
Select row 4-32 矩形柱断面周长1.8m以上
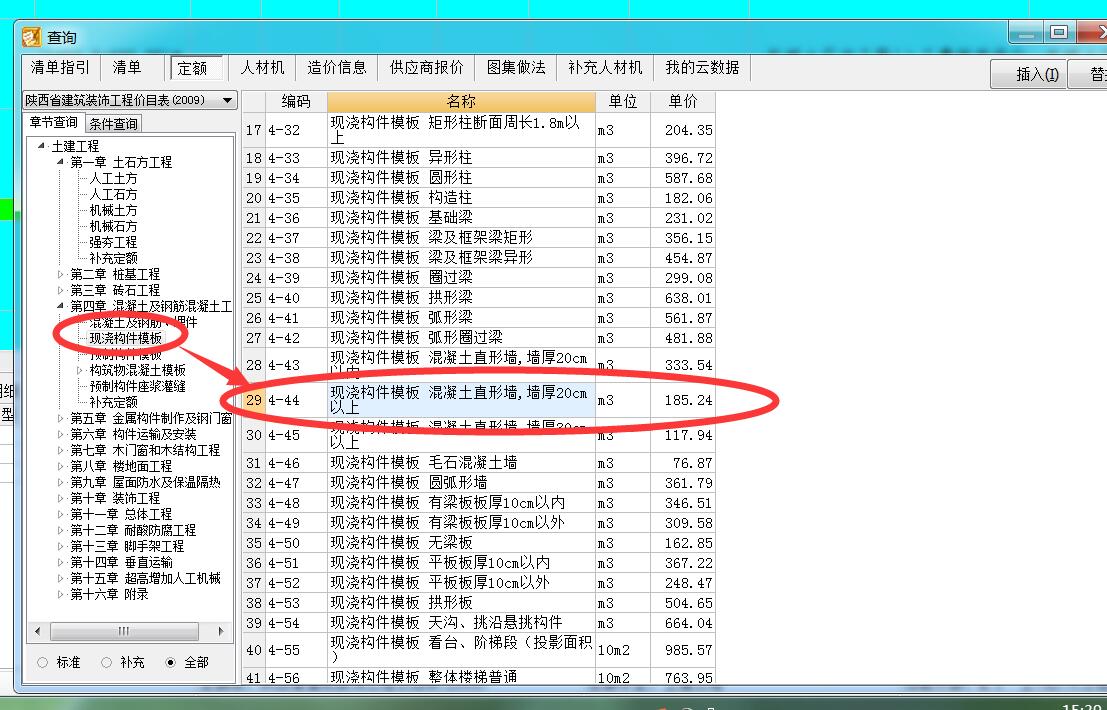coord(479,130)
